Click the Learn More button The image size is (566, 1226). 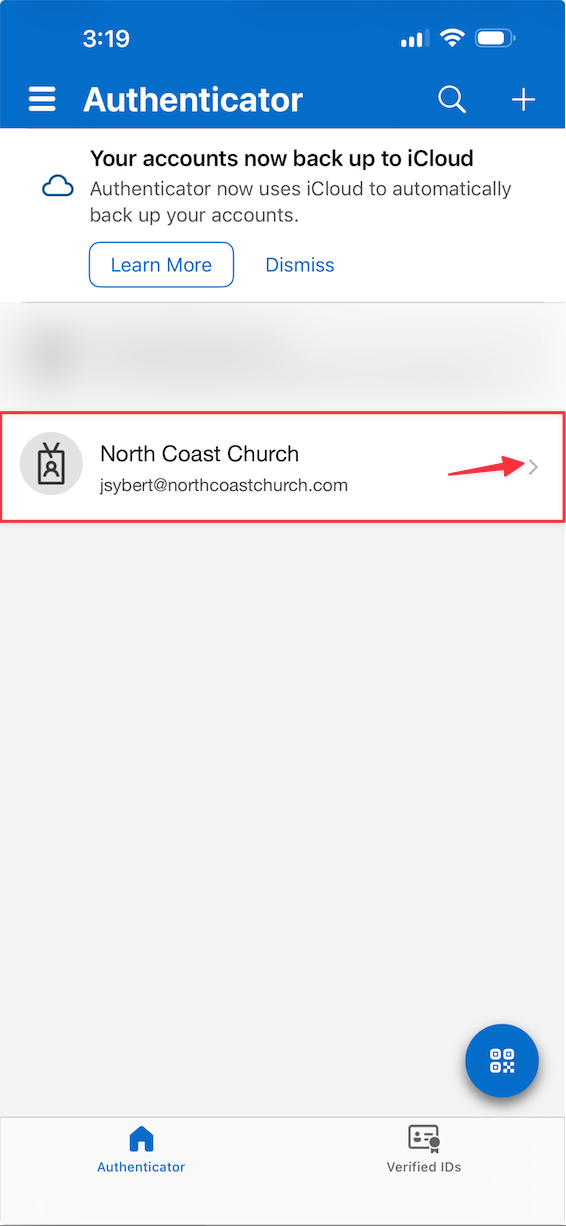point(161,265)
